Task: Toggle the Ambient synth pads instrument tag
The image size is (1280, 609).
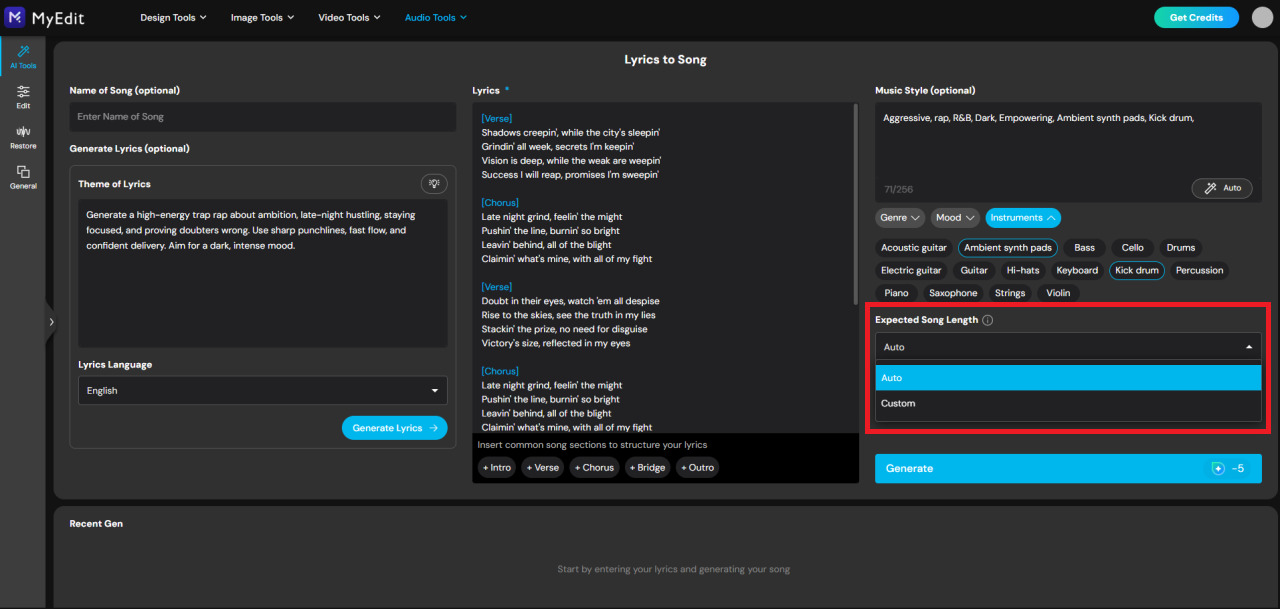Action: pos(1007,248)
